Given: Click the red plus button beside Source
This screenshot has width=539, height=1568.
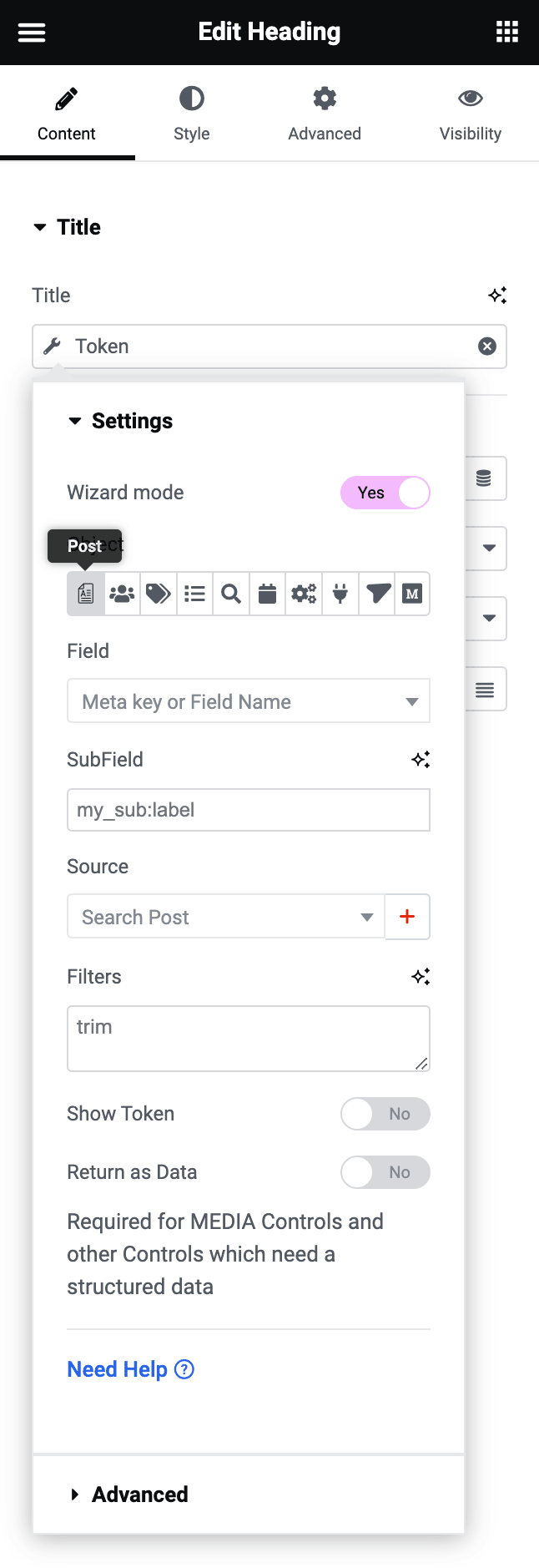Looking at the screenshot, I should [x=407, y=917].
